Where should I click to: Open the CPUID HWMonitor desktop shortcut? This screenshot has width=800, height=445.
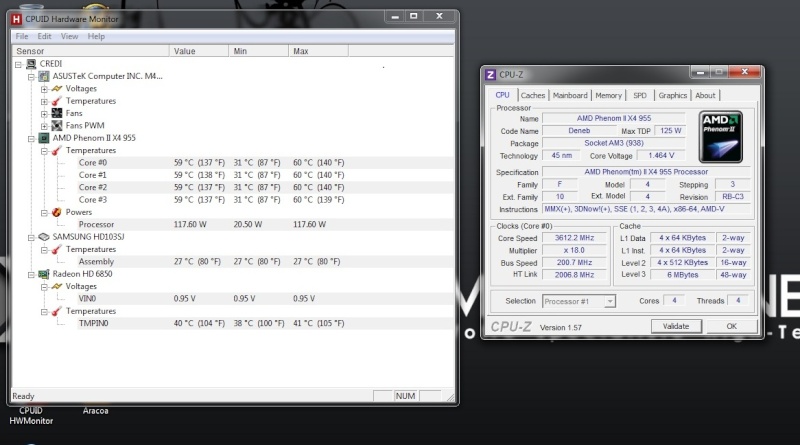click(x=31, y=415)
